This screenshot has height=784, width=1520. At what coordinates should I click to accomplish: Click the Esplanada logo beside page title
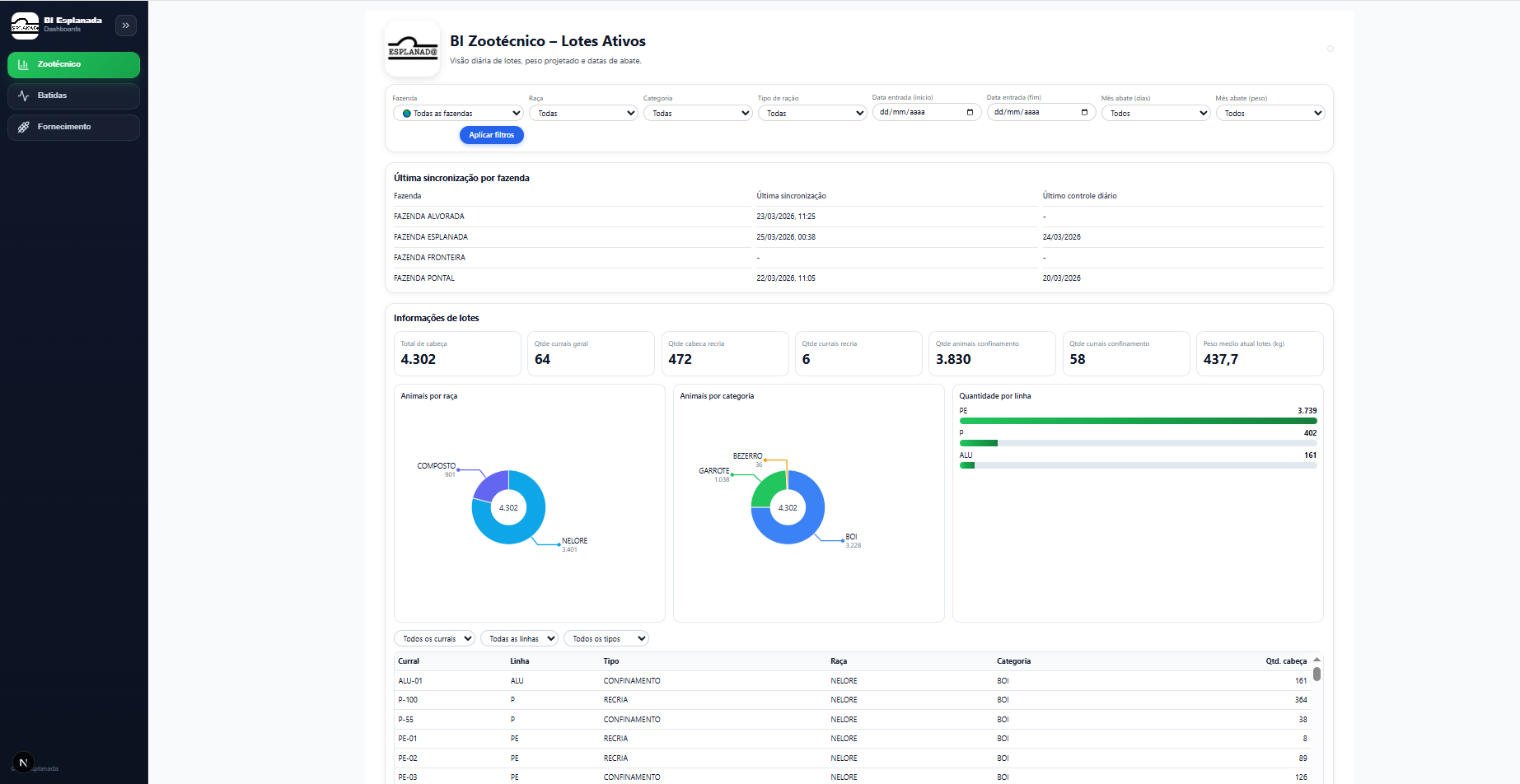coord(413,49)
